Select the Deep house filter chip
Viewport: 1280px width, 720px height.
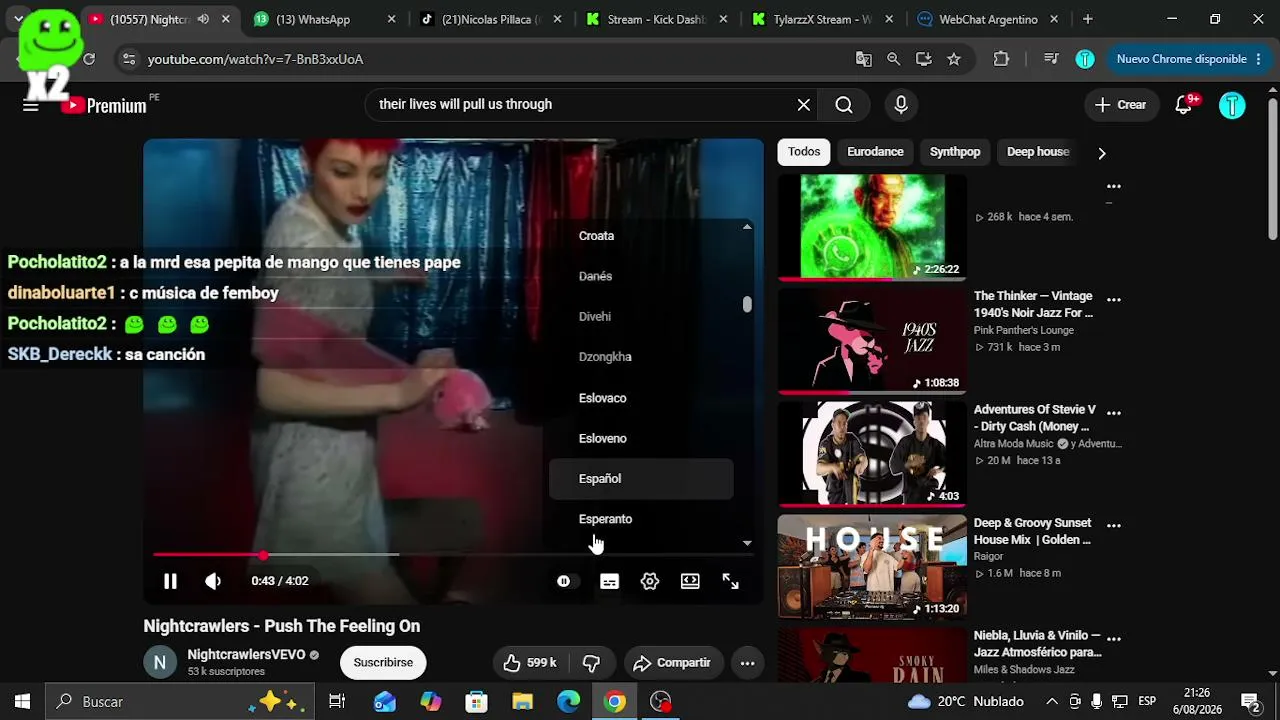click(x=1038, y=152)
